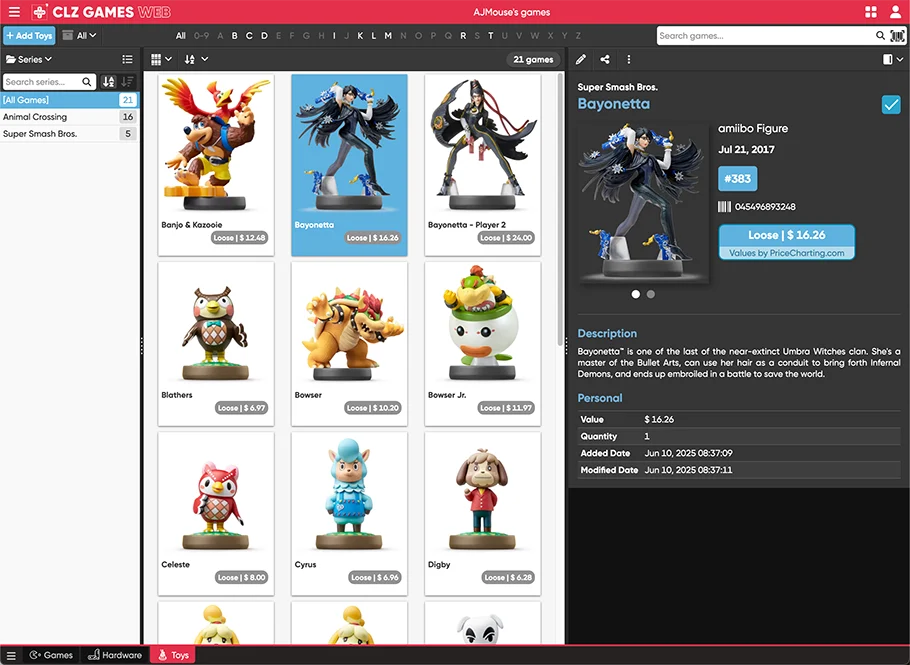Open the card view layout dropdown
The image size is (910, 665).
[161, 59]
